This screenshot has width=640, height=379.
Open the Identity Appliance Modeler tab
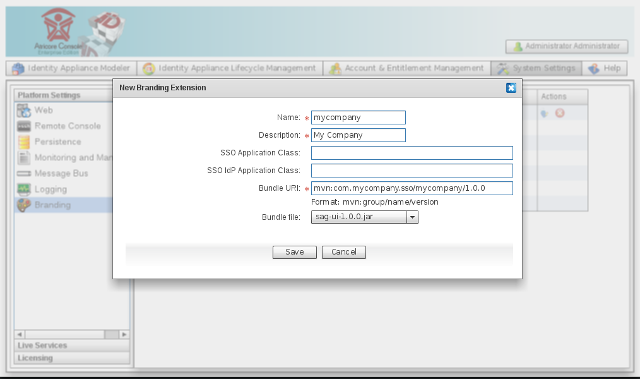click(71, 69)
